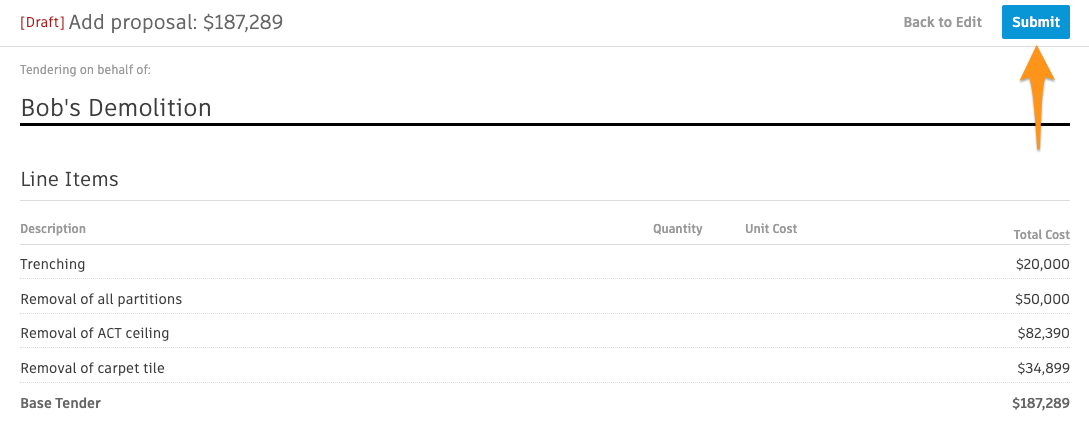
Task: Select Removal of all partitions row
Action: coord(544,299)
